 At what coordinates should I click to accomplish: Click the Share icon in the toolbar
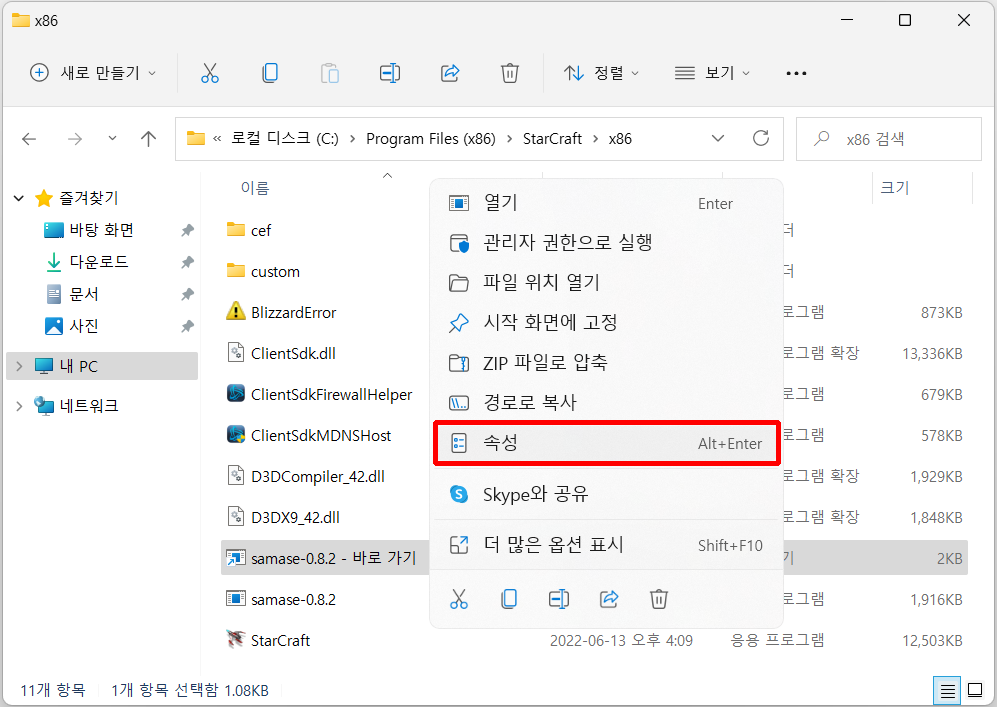pyautogui.click(x=450, y=73)
